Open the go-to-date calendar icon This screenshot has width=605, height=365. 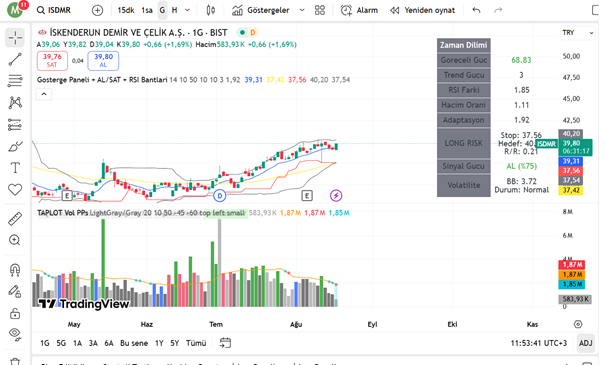(x=225, y=343)
